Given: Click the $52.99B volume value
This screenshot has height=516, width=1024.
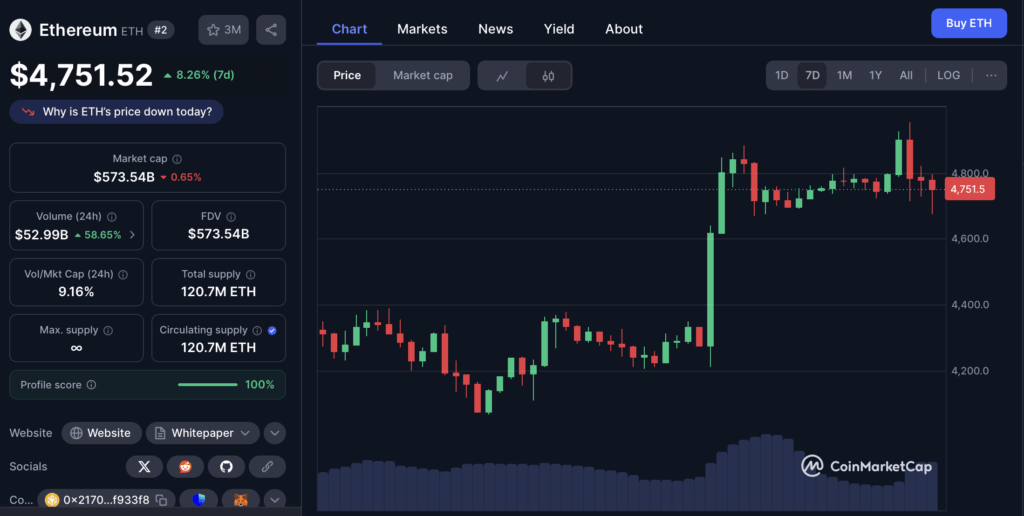Looking at the screenshot, I should coord(41,234).
